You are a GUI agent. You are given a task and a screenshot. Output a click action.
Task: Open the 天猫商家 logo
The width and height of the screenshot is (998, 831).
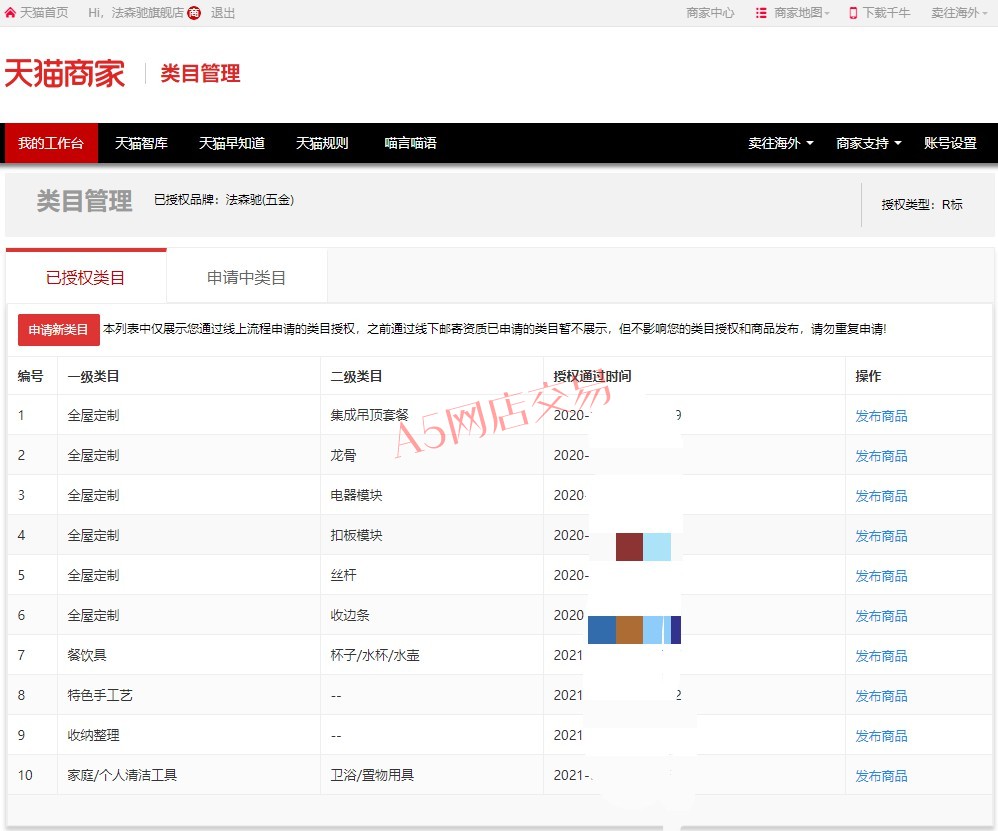point(64,73)
